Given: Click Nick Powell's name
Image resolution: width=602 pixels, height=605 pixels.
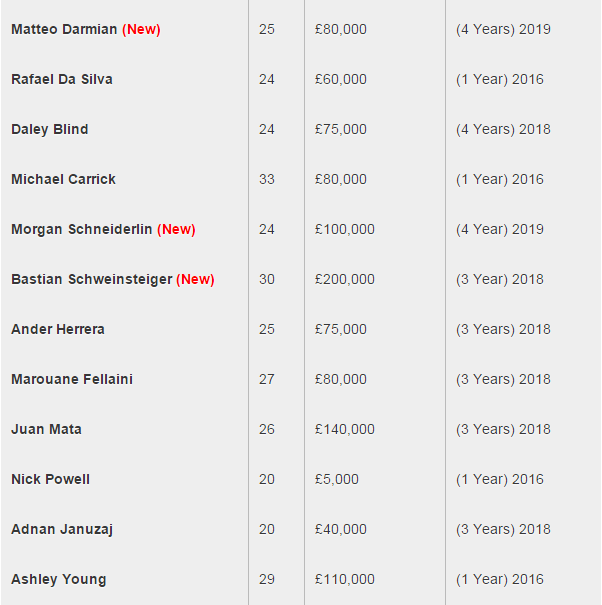Looking at the screenshot, I should (51, 479).
